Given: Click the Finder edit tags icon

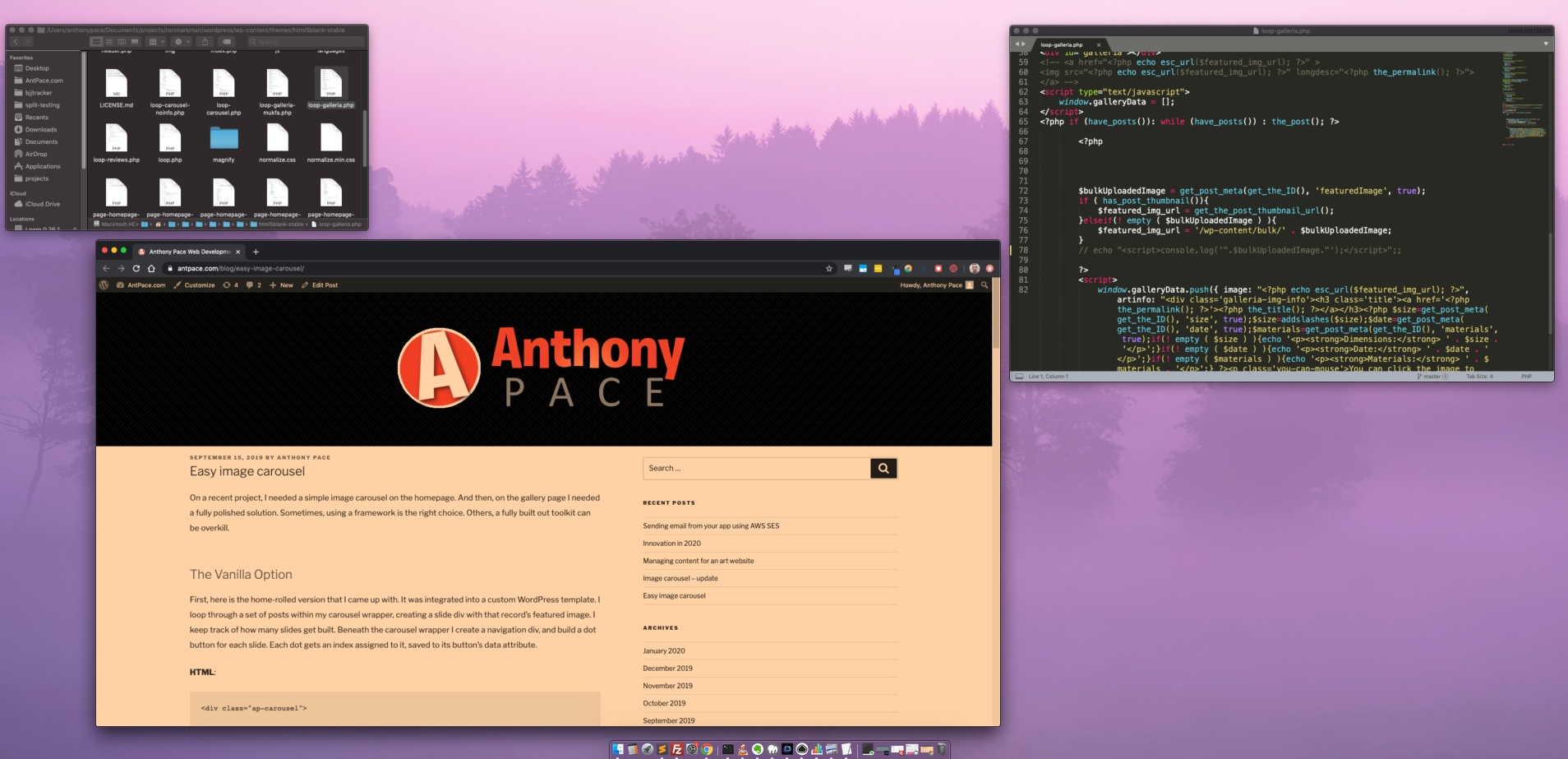Looking at the screenshot, I should [x=226, y=41].
